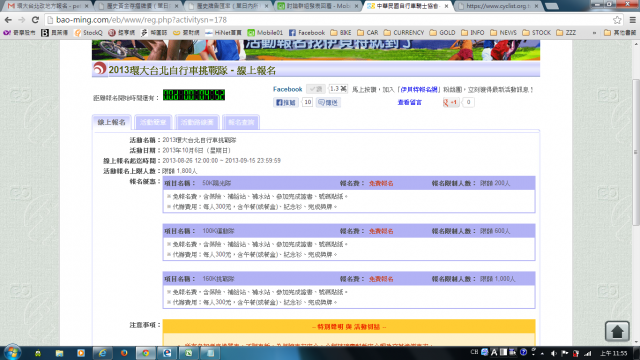The height and width of the screenshot is (360, 640).
Task: Open File Explorer from the taskbar
Action: 59,353
